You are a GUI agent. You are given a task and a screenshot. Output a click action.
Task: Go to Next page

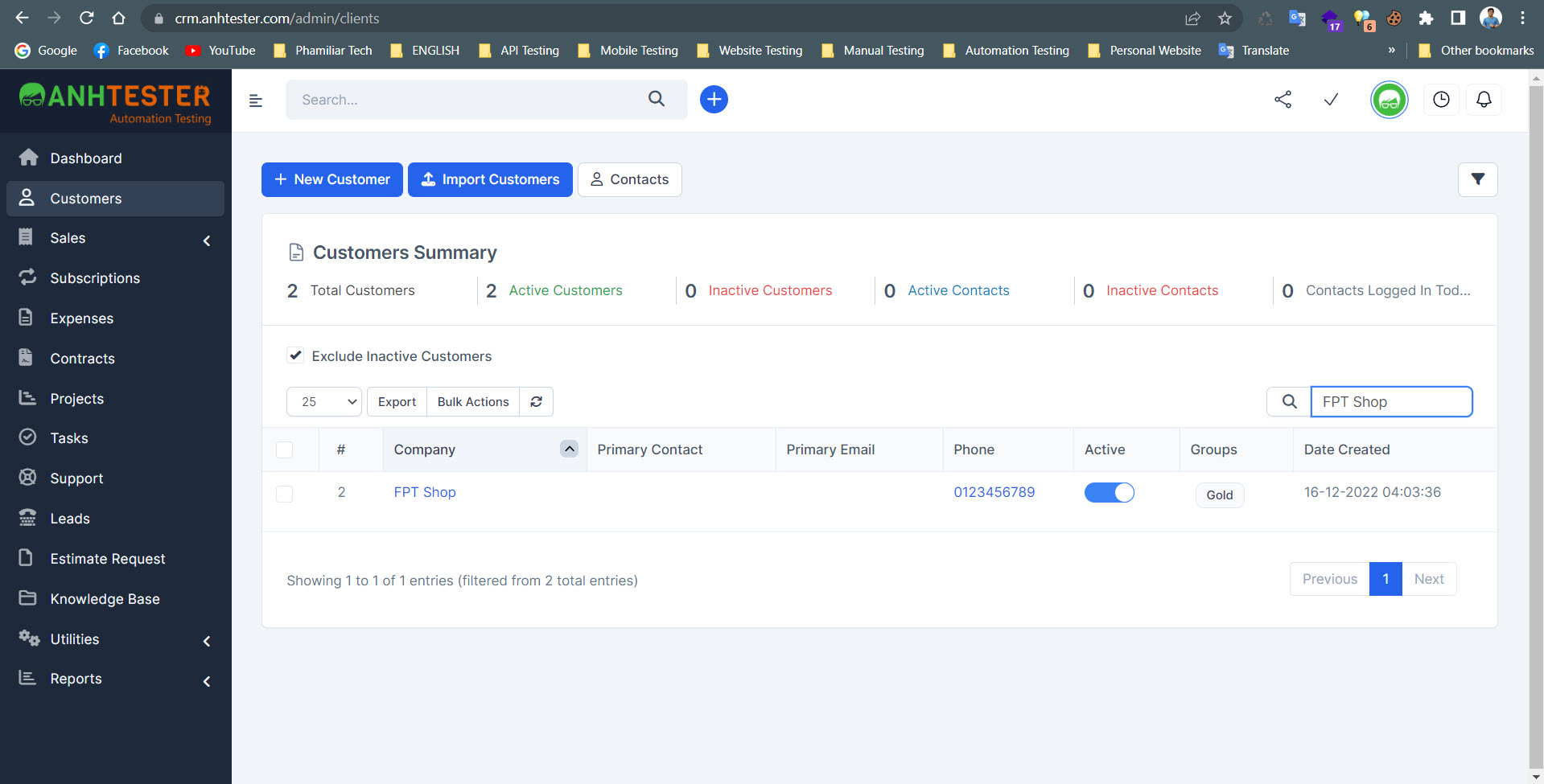1429,579
